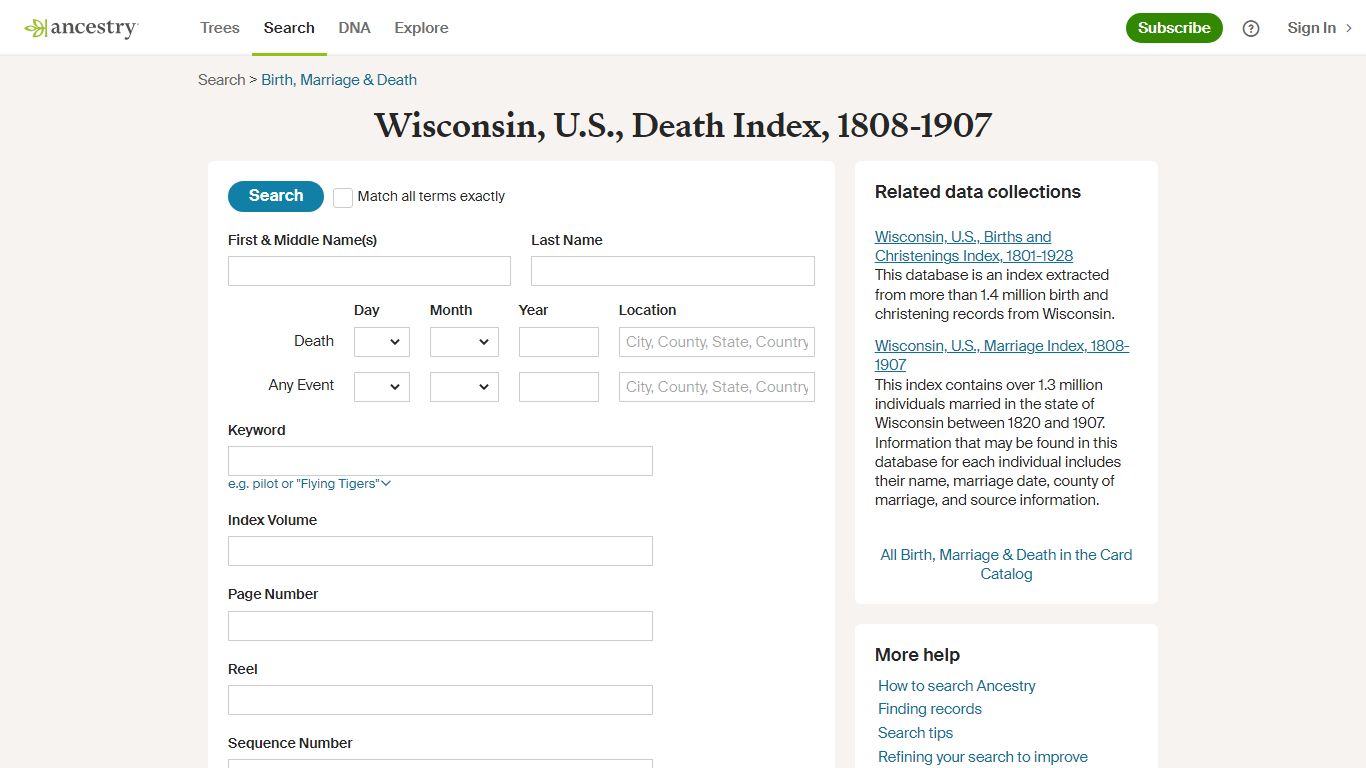Open Wisconsin Births and Christenings Index link
The height and width of the screenshot is (768, 1366).
974,246
